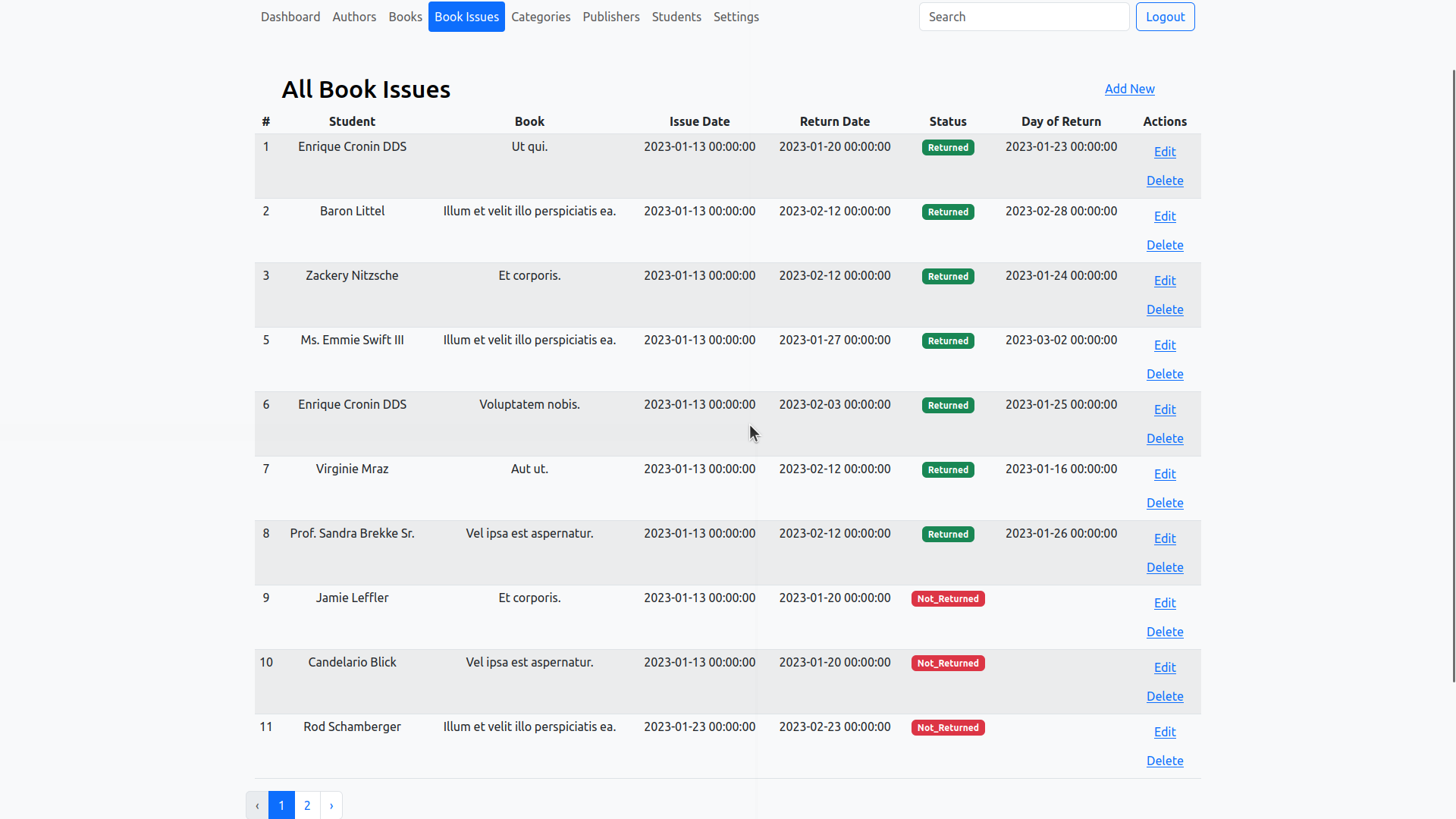
Task: Delete Baron Littel's book issue
Action: 1165,245
